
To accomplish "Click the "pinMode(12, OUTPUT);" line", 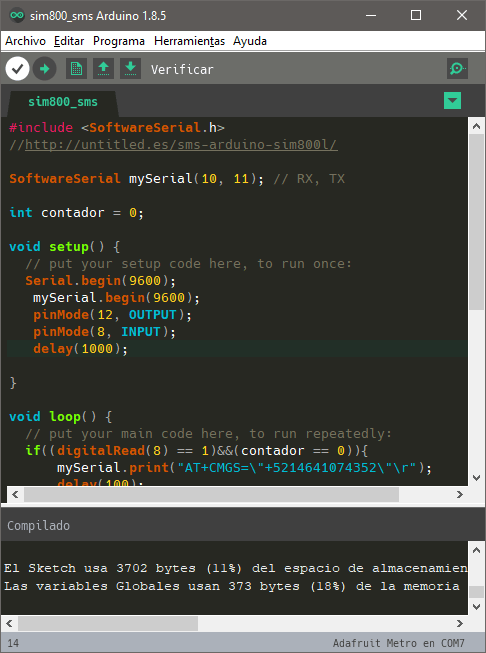I will click(112, 315).
